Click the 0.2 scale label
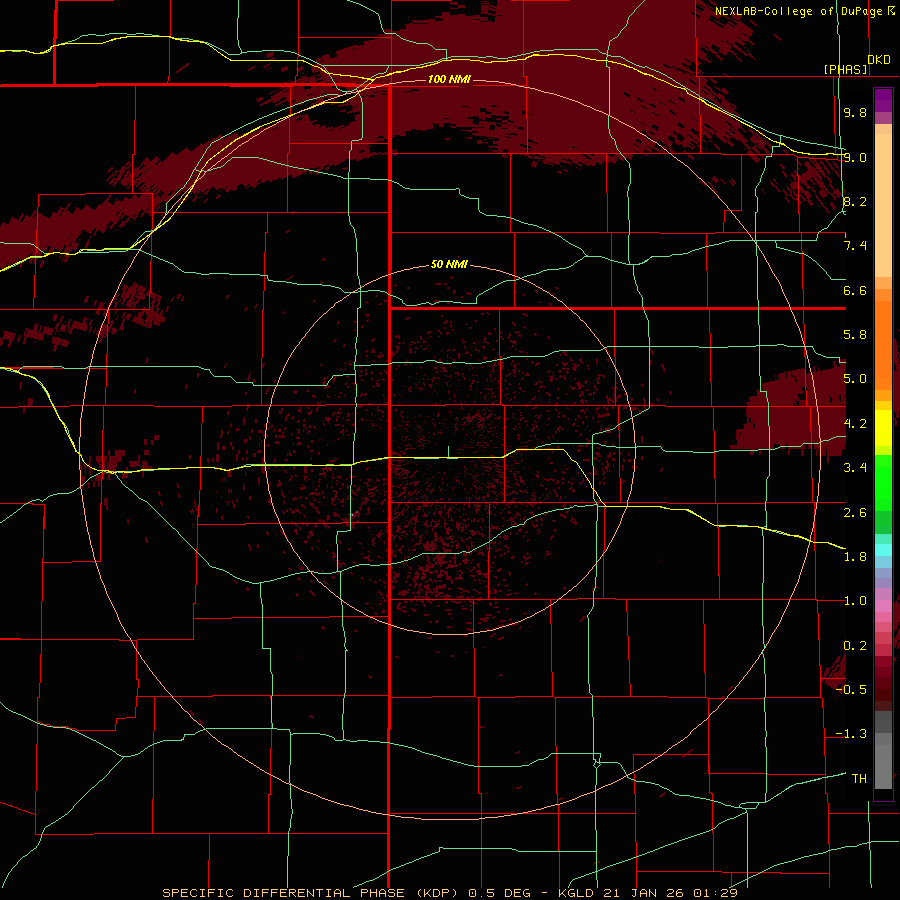The width and height of the screenshot is (900, 900). coord(855,646)
